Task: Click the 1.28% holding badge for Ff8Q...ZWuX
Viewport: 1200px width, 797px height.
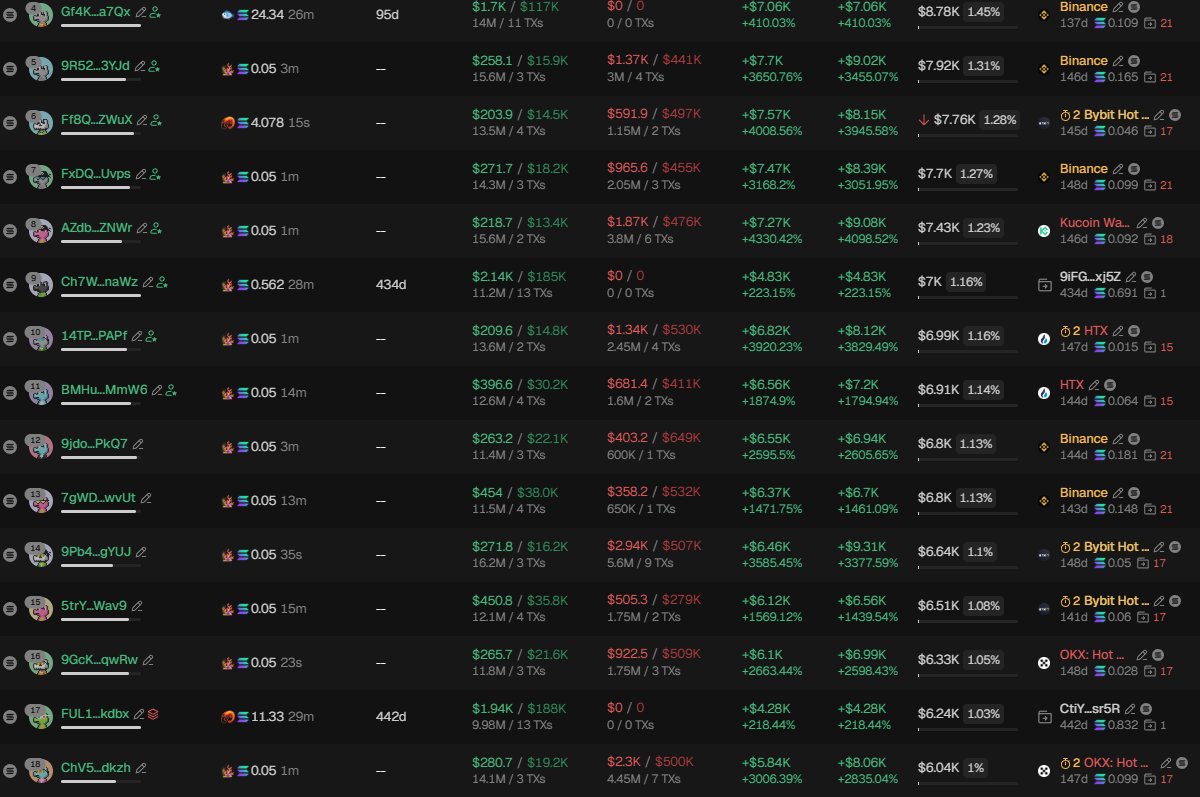Action: point(1000,120)
